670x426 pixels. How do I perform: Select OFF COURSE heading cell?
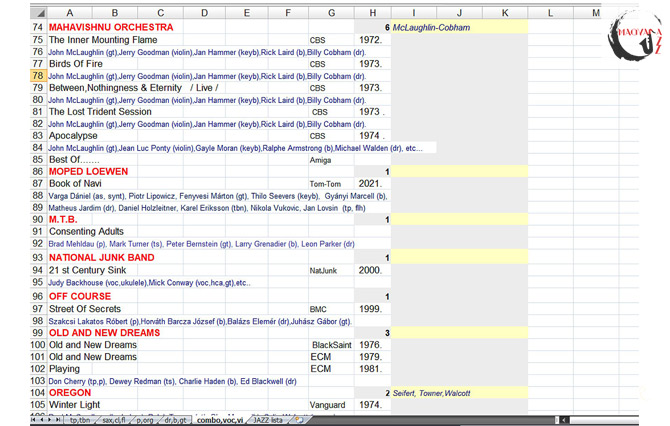[80, 296]
